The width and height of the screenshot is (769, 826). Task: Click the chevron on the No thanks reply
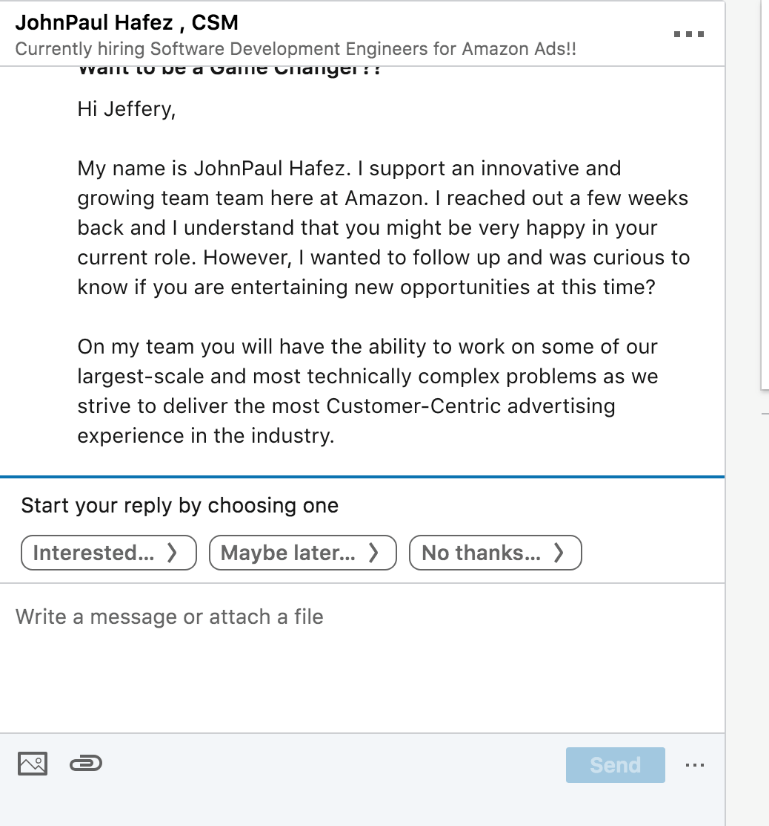click(x=558, y=553)
